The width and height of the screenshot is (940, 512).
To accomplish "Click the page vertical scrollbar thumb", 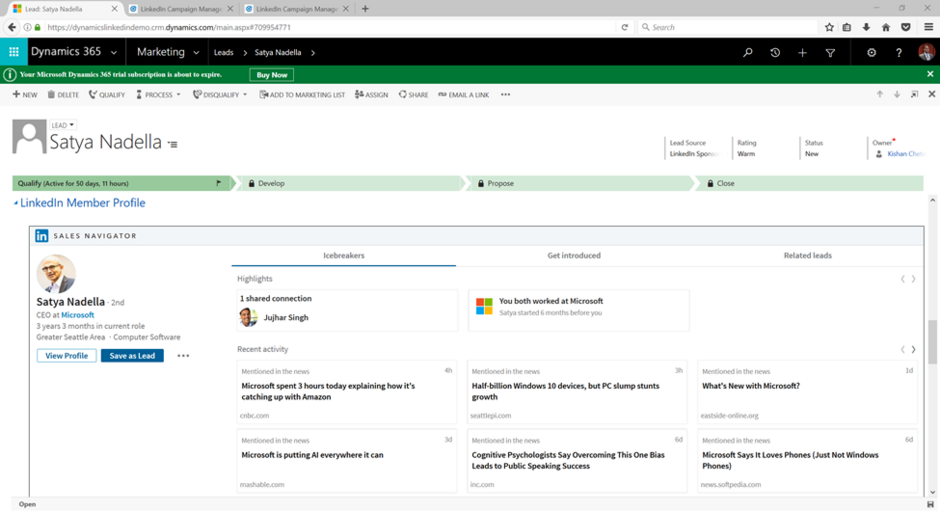I will (932, 342).
